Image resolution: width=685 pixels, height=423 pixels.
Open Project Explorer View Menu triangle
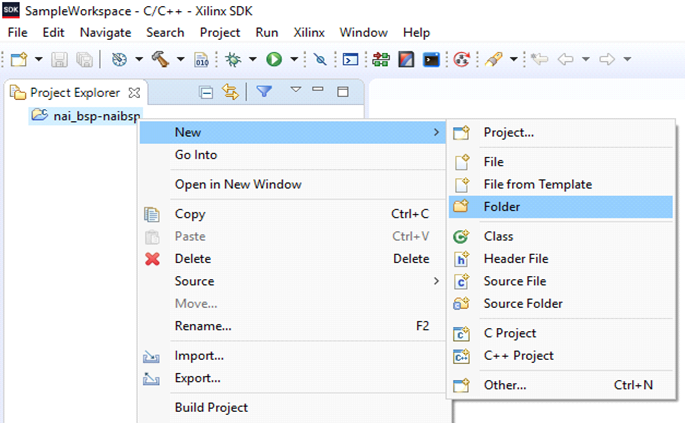pos(295,91)
